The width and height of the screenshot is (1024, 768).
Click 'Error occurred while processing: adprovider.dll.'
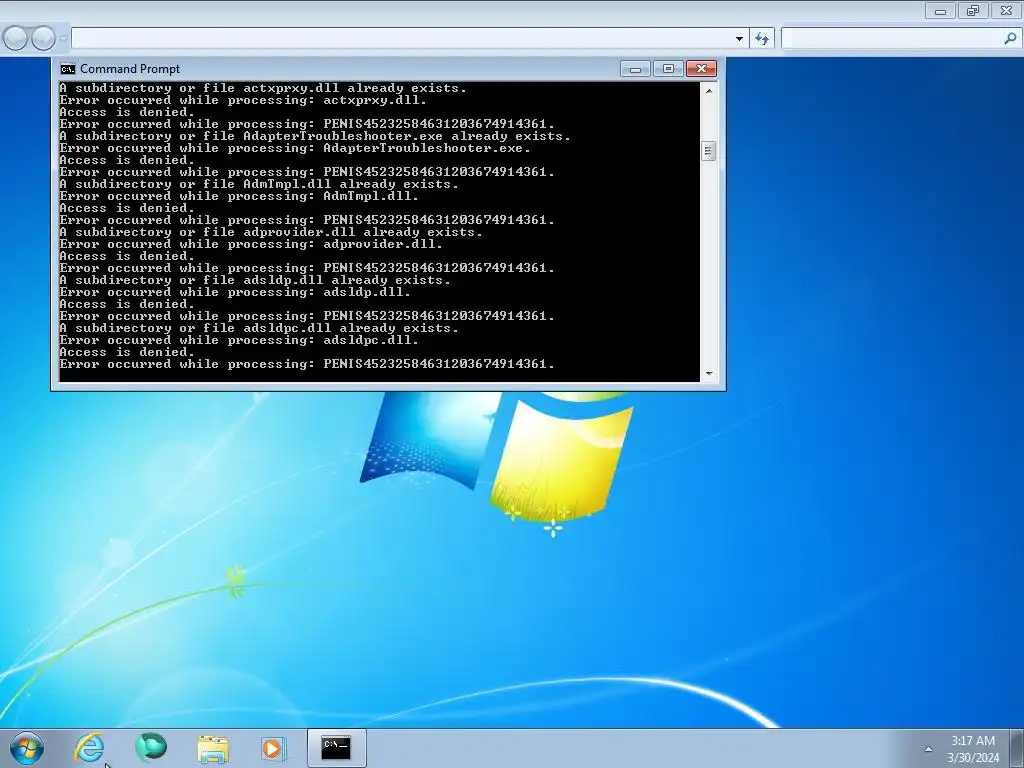251,244
